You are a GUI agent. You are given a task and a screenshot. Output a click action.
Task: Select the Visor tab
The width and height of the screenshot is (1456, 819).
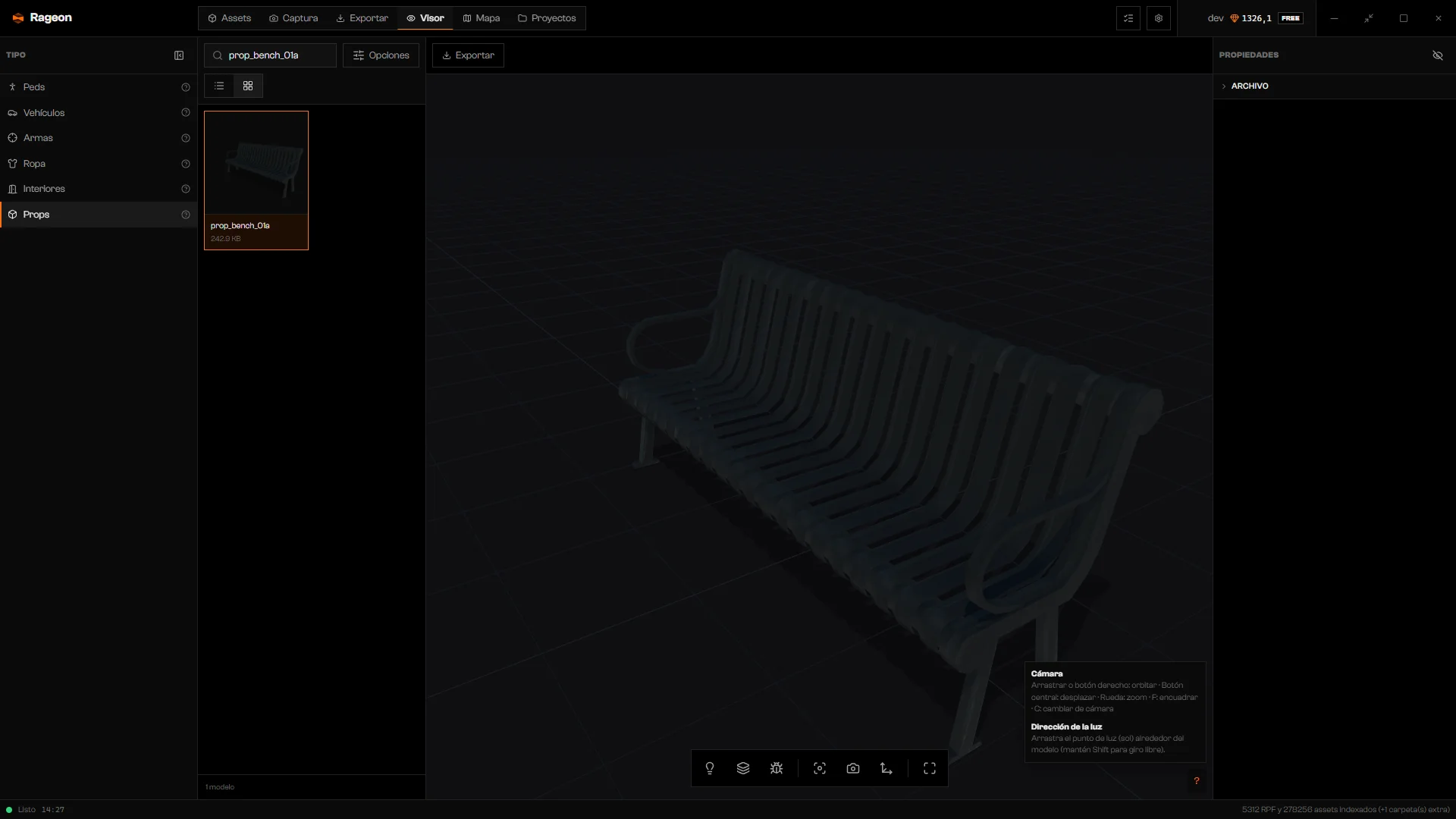[x=425, y=18]
